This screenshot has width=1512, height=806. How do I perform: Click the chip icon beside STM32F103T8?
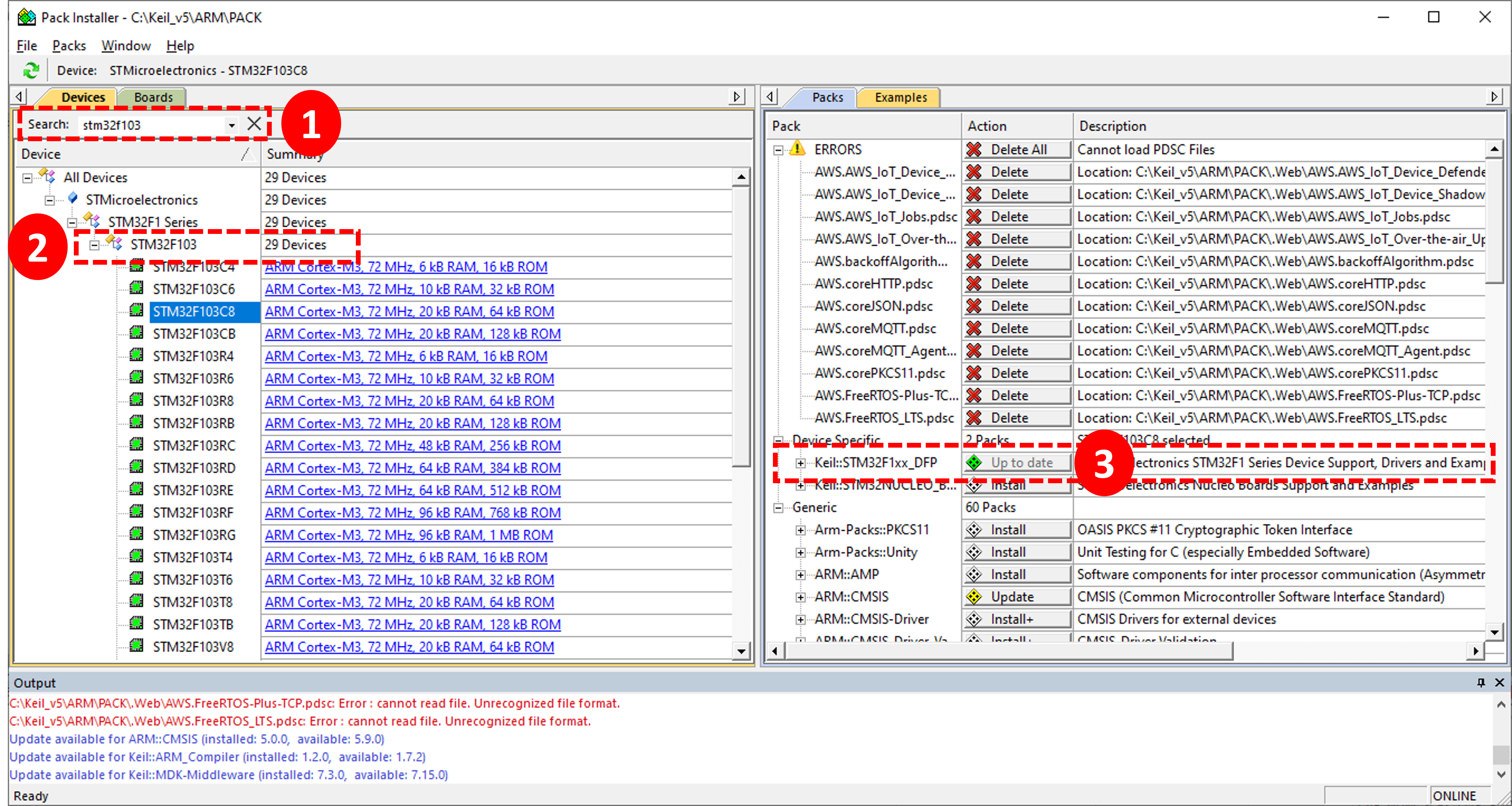click(x=136, y=600)
